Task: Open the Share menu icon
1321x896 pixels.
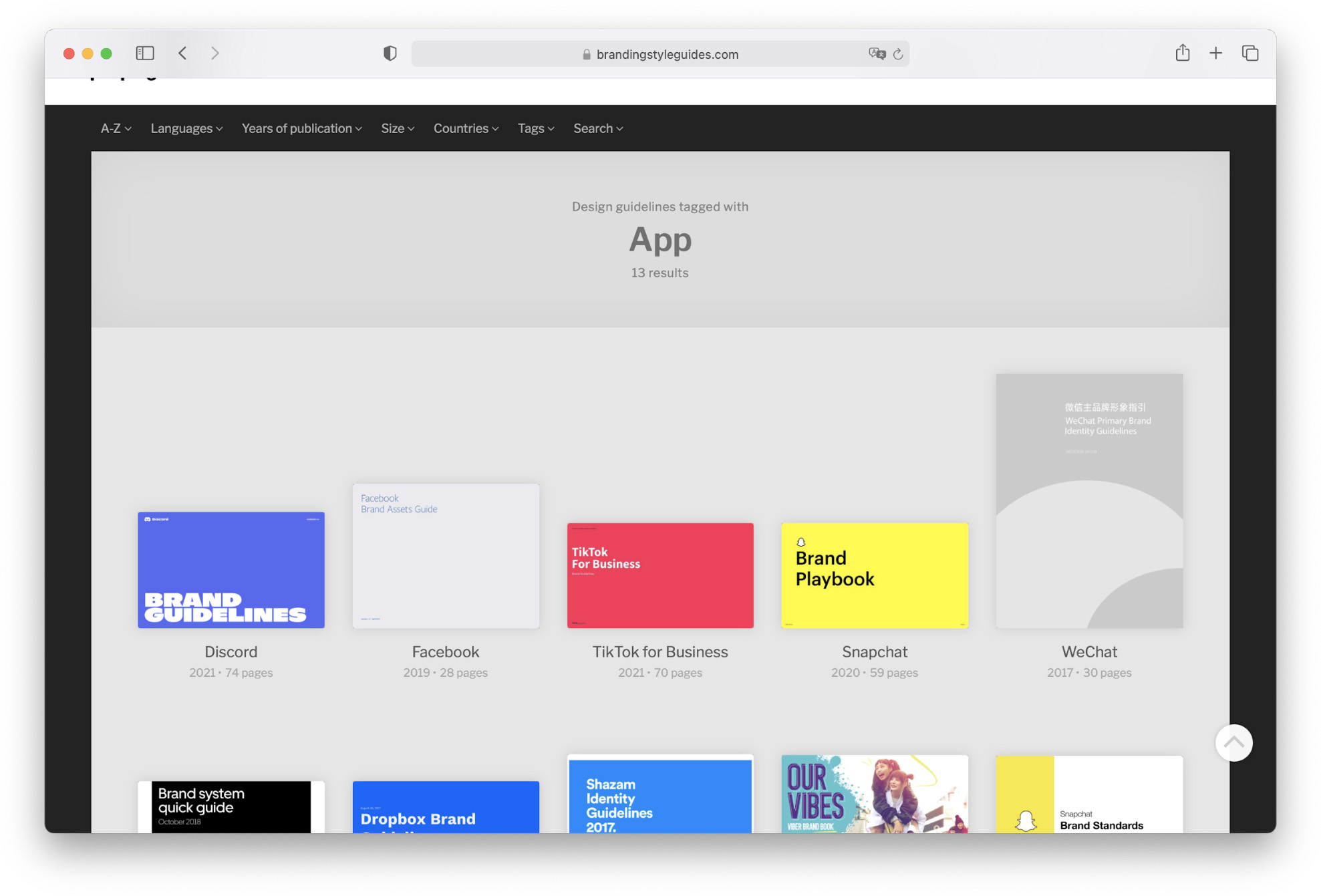Action: coord(1183,53)
